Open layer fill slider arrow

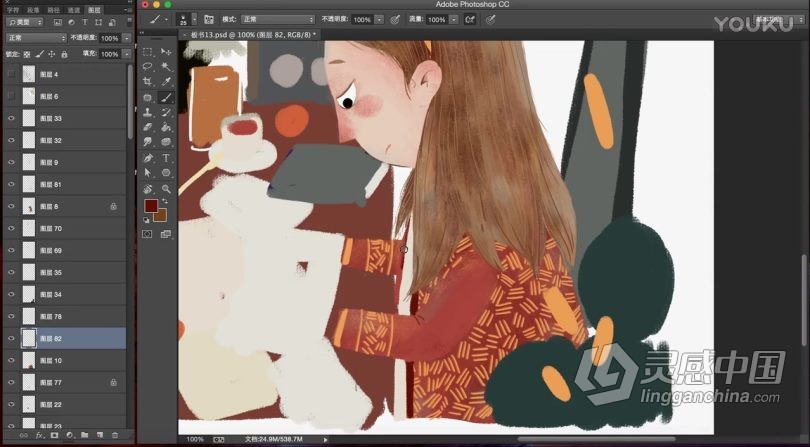click(127, 54)
